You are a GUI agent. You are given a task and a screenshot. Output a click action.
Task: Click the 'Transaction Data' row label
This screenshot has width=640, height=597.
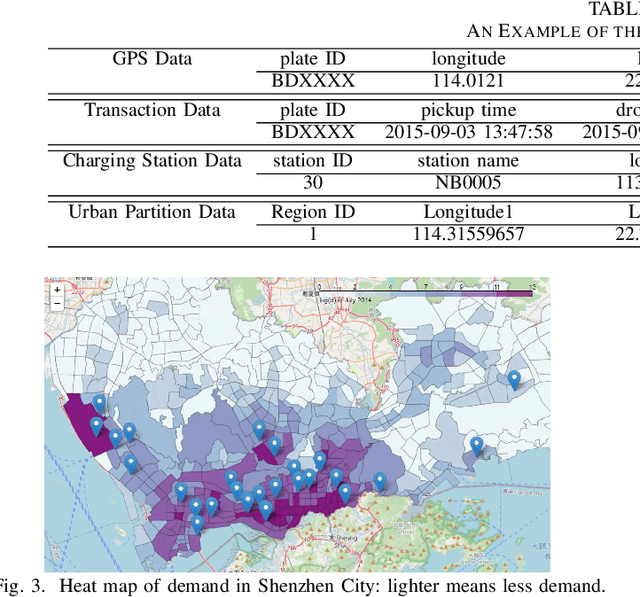[152, 110]
